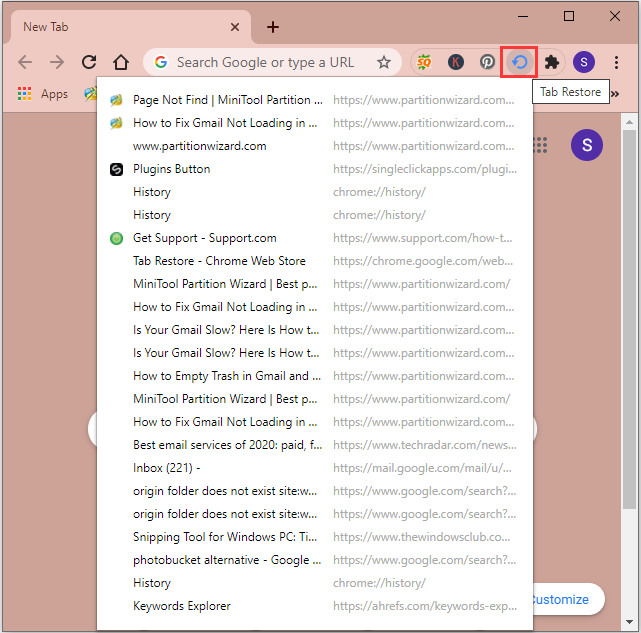Reload the current page
This screenshot has width=641, height=633.
point(89,62)
